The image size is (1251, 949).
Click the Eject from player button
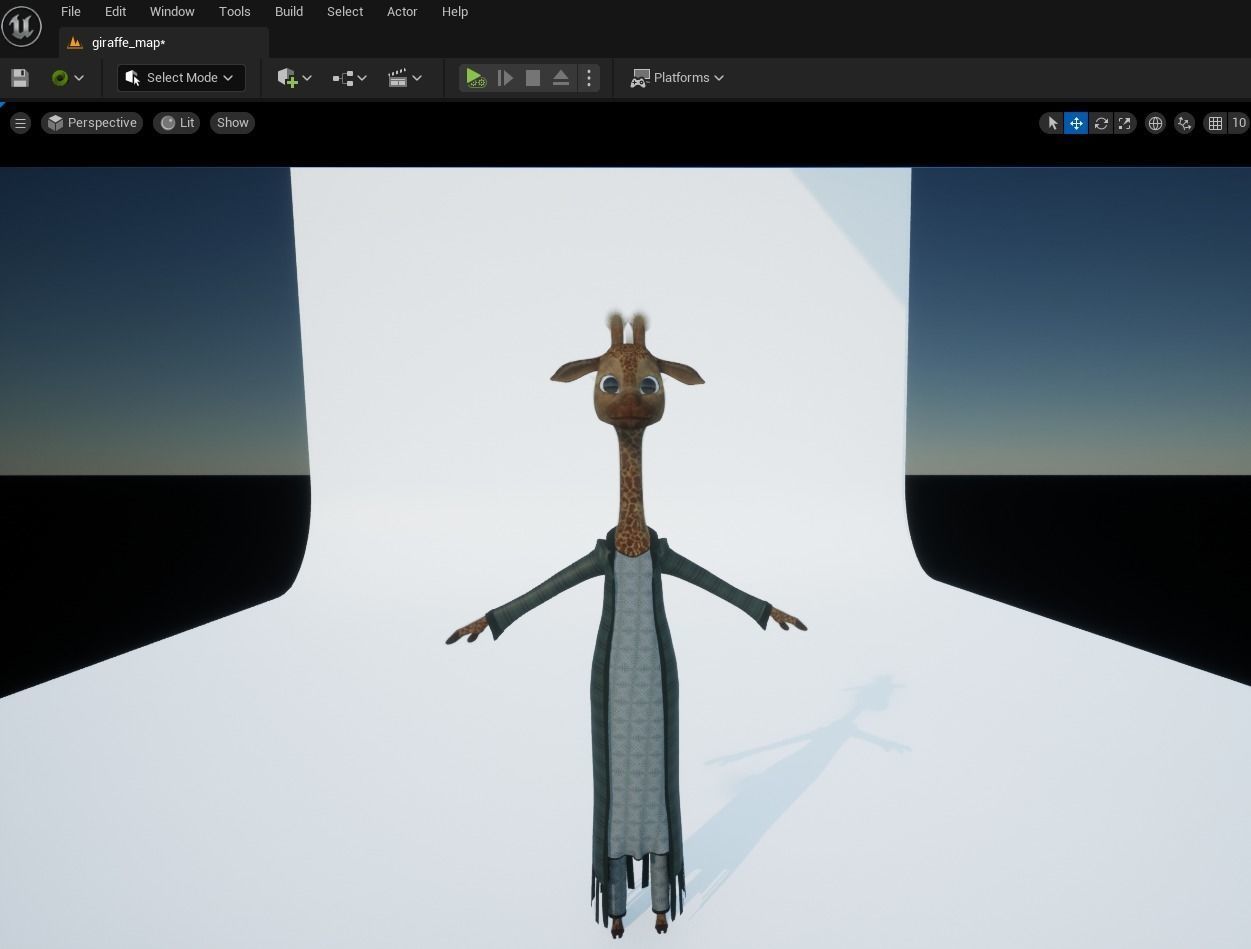coord(561,78)
